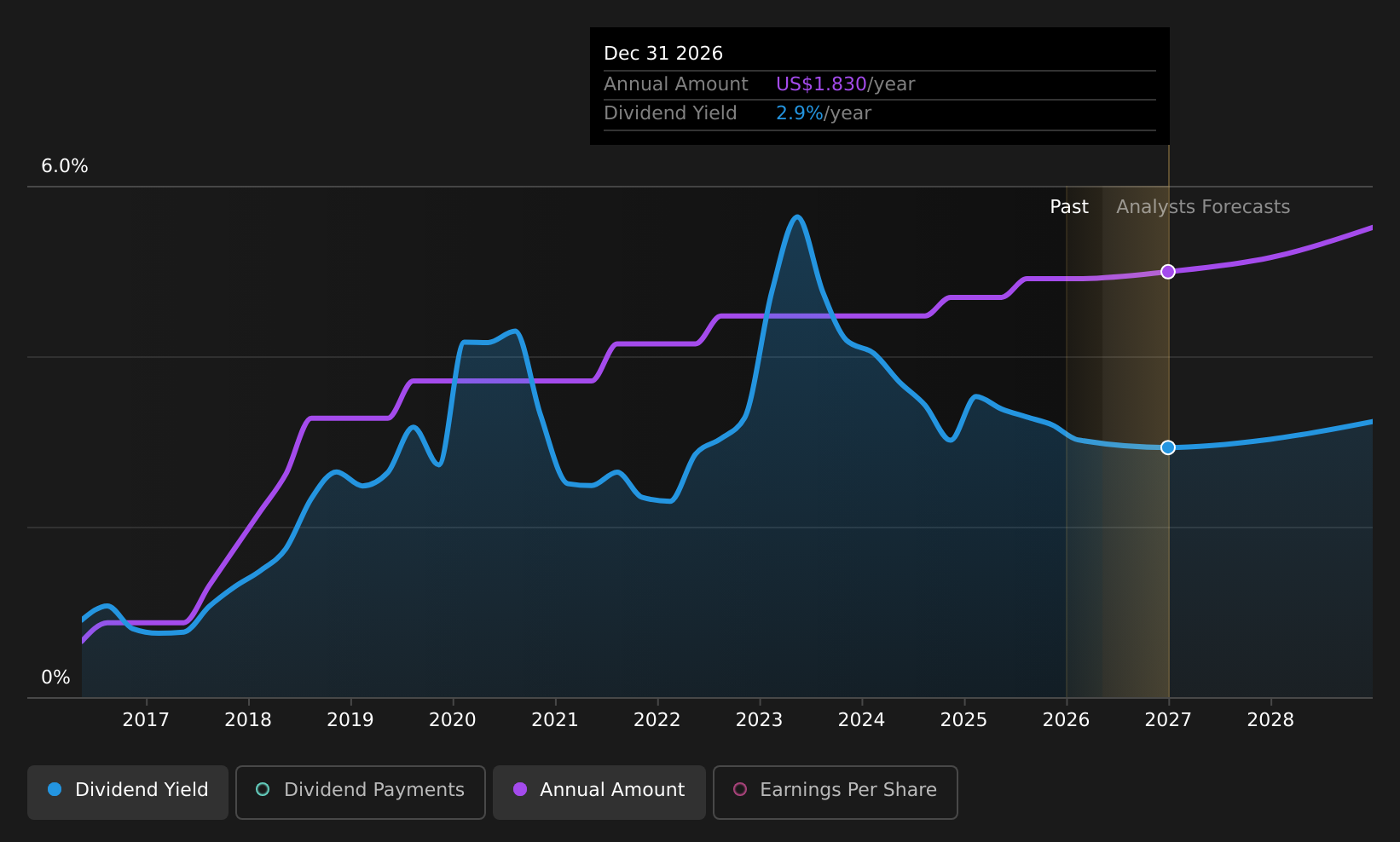
Task: Click the 2027 x-axis label
Action: click(x=1169, y=720)
